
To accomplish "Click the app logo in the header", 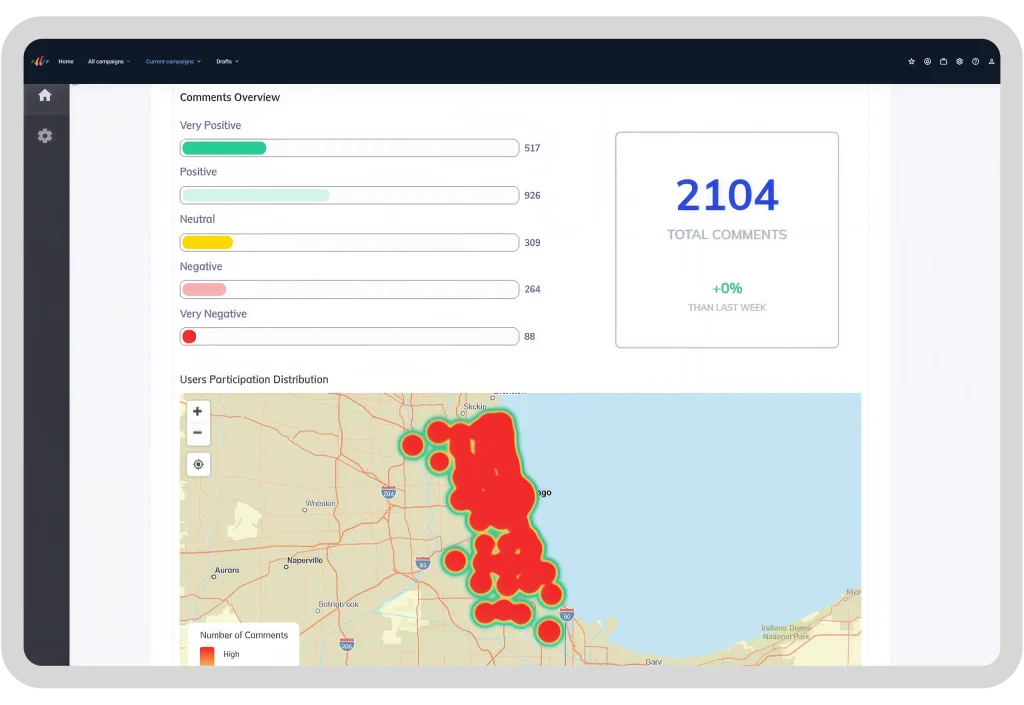I will click(x=40, y=61).
